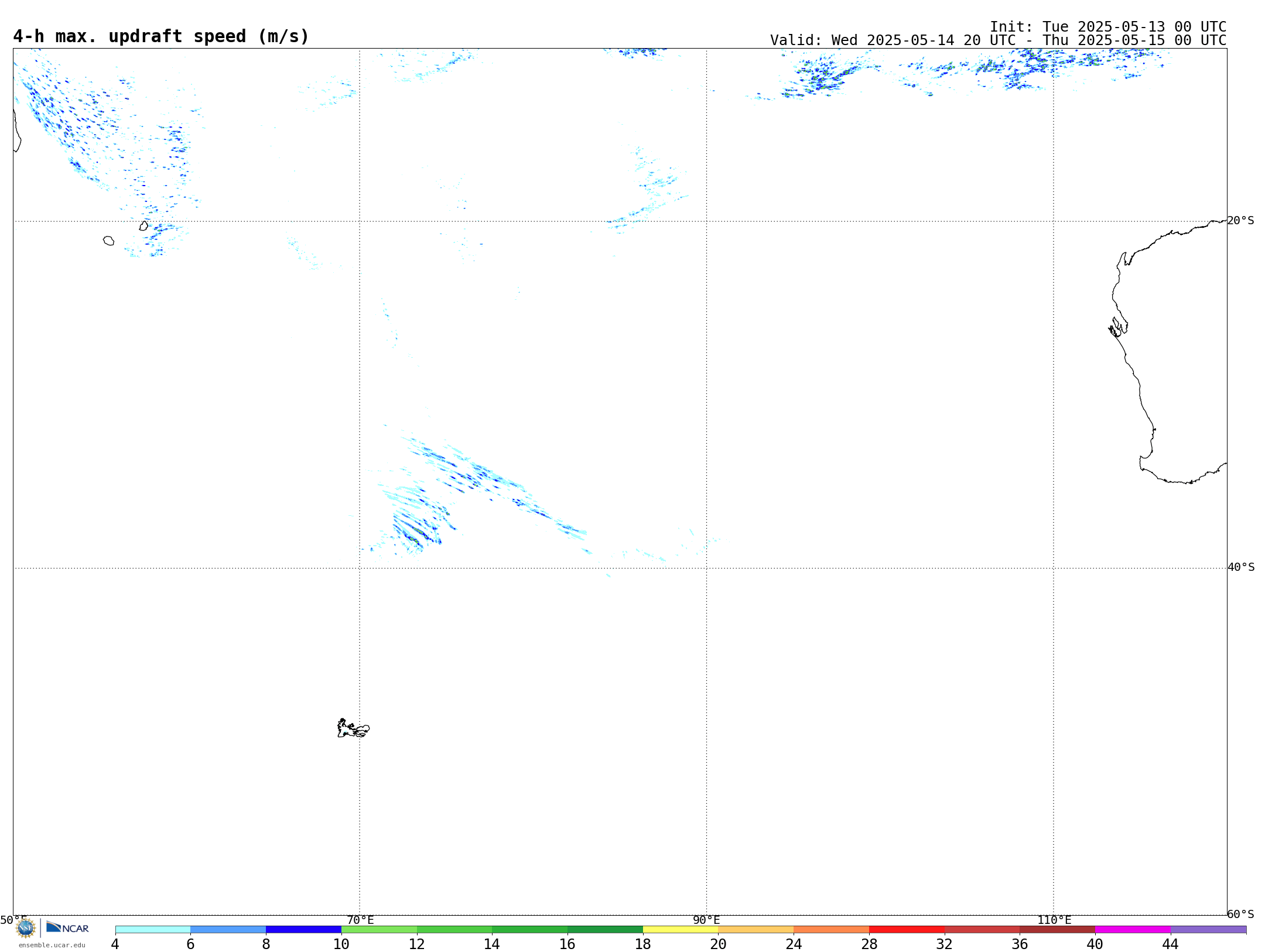Click the colorbar tick label 20
This screenshot has height=952, width=1265.
[x=718, y=944]
